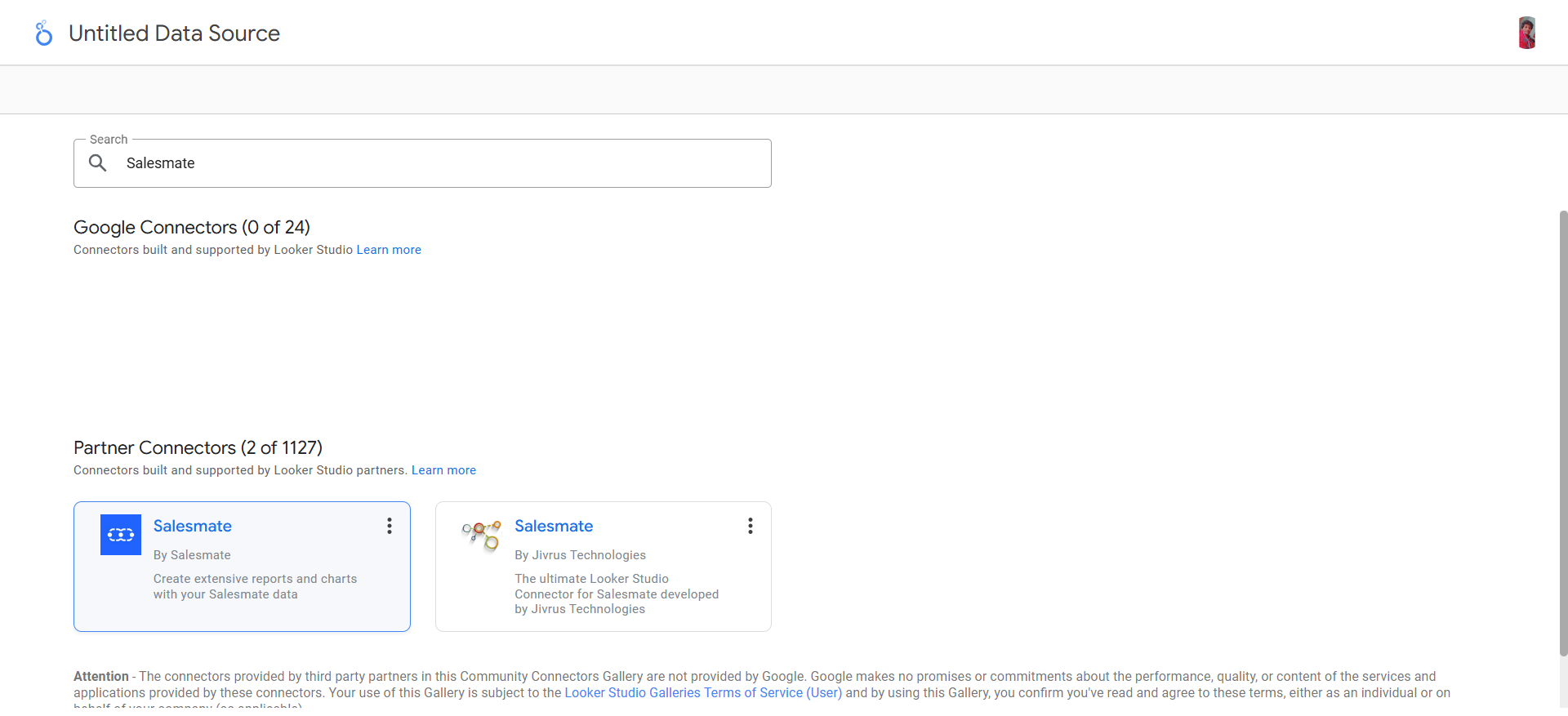This screenshot has height=716, width=1568.
Task: Open Learn more under Partner Connectors
Action: (443, 470)
